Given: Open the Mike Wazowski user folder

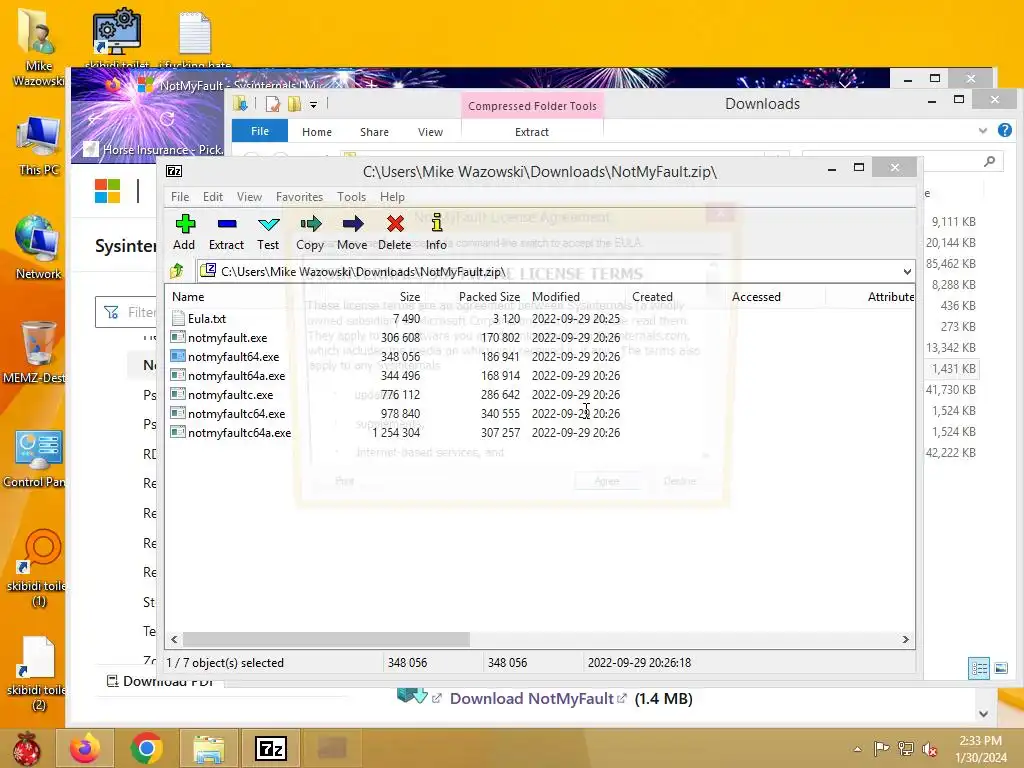Looking at the screenshot, I should [x=39, y=46].
